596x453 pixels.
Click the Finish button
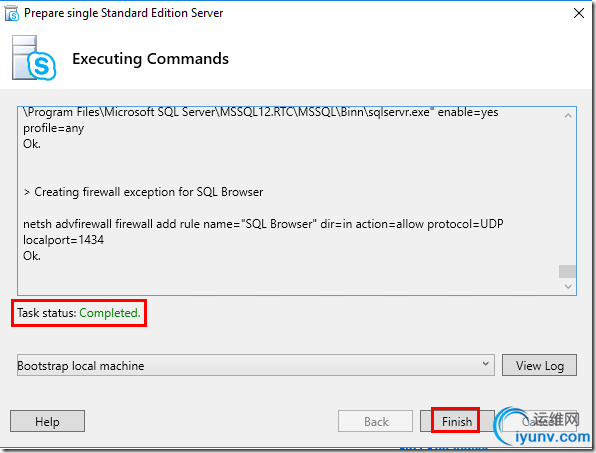click(457, 421)
